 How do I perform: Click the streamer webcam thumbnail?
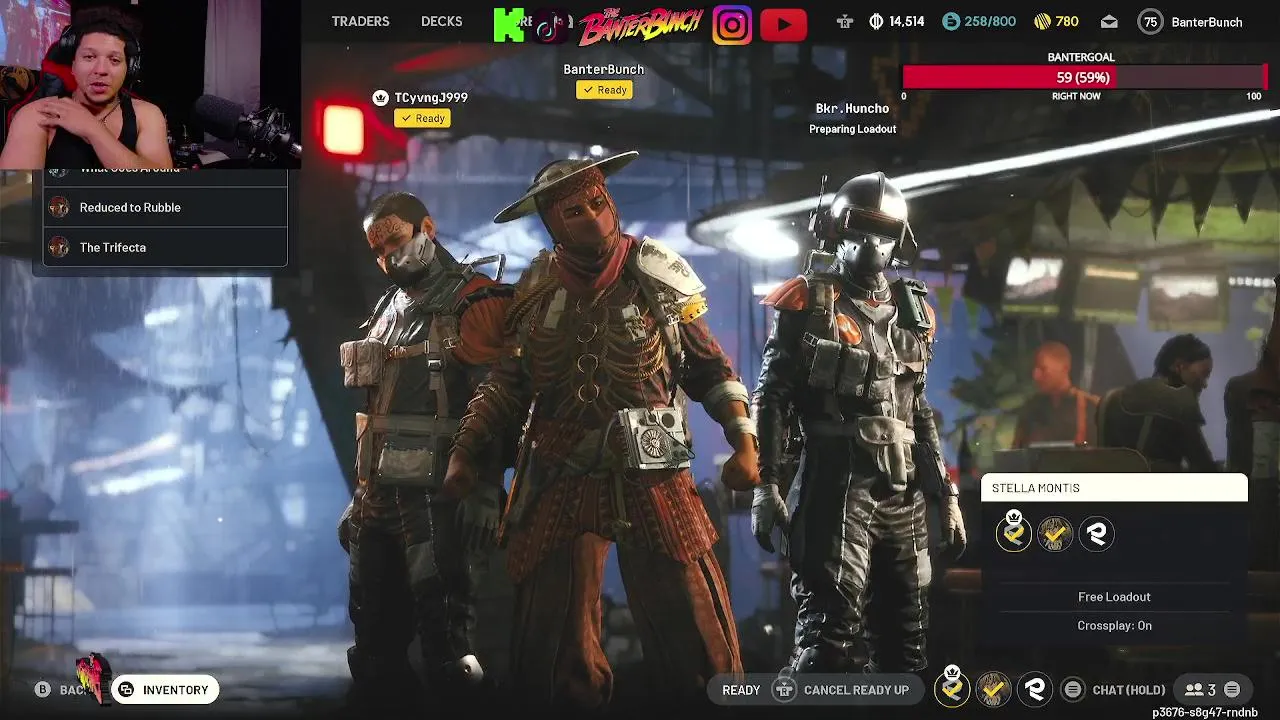150,84
